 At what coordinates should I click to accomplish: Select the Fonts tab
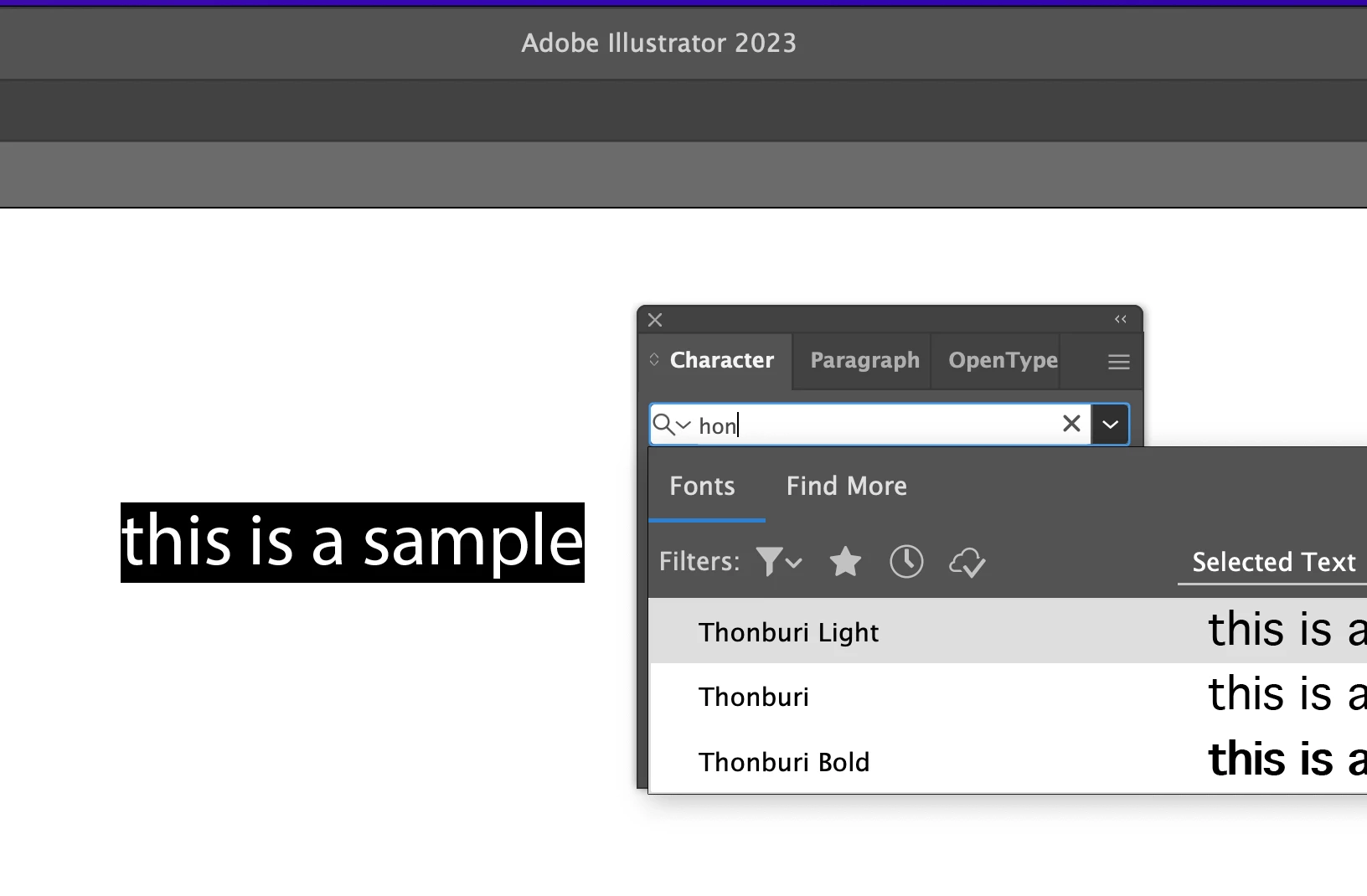point(702,487)
